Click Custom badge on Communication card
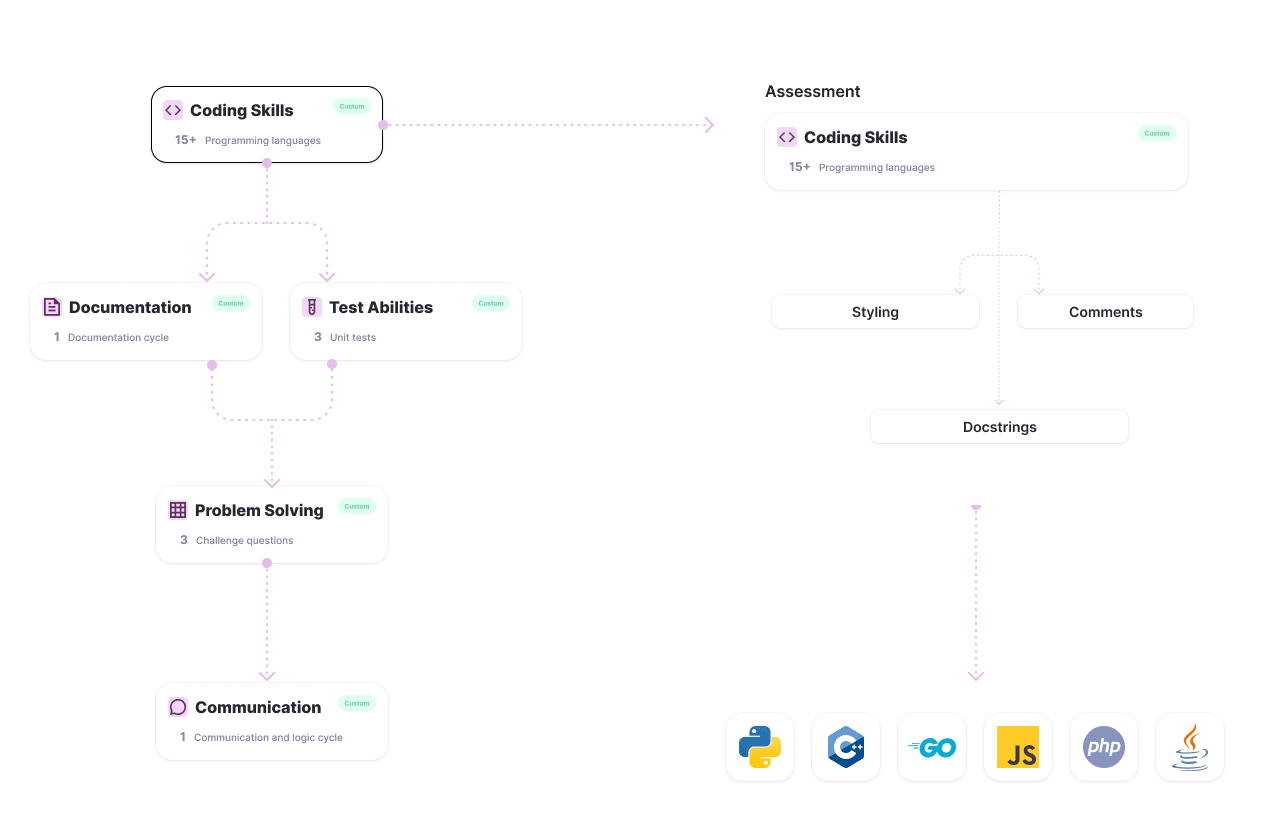Screen dimensions: 1276x831 [x=357, y=703]
